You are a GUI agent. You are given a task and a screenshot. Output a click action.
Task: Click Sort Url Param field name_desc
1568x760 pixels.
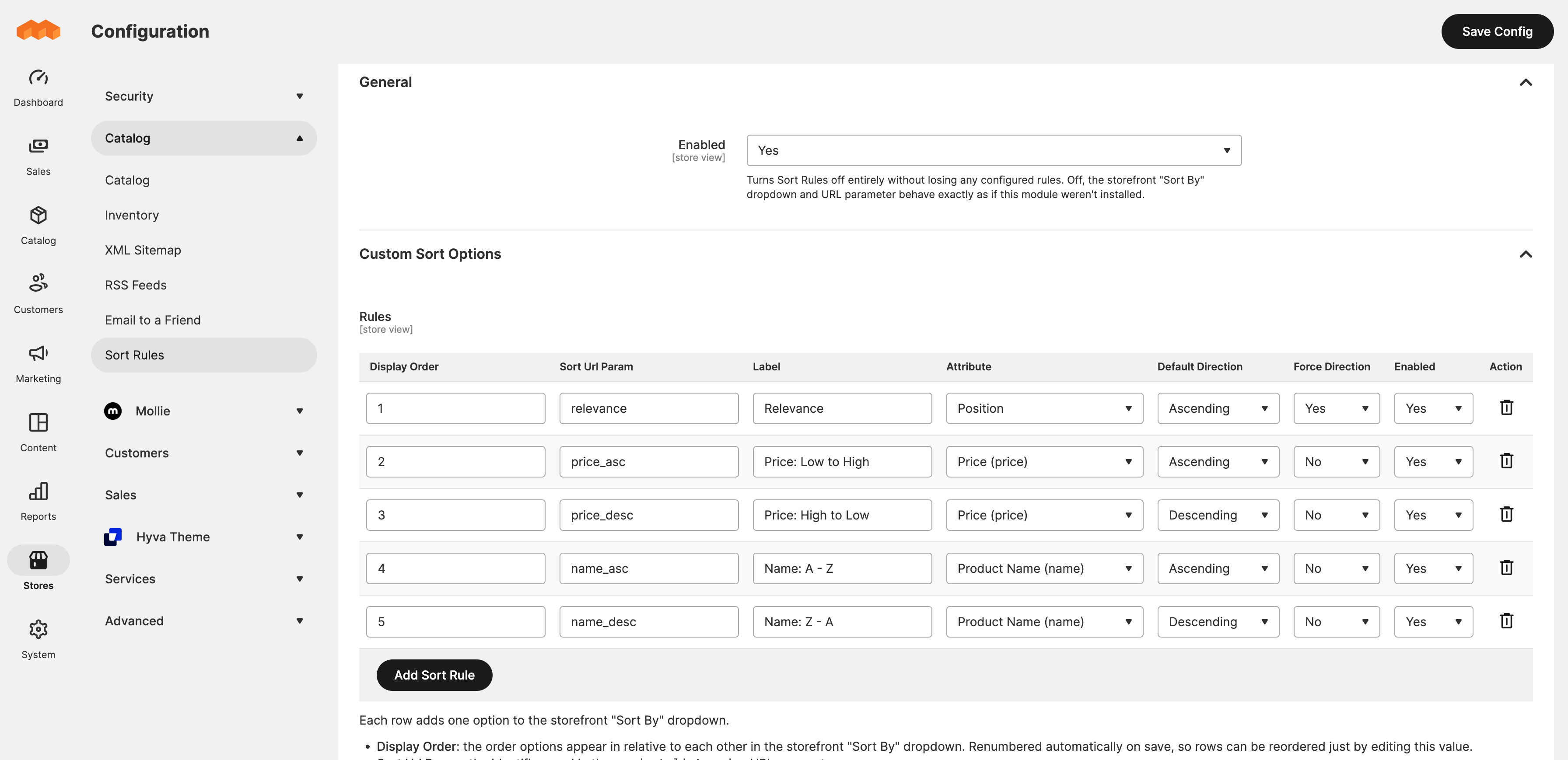(649, 622)
